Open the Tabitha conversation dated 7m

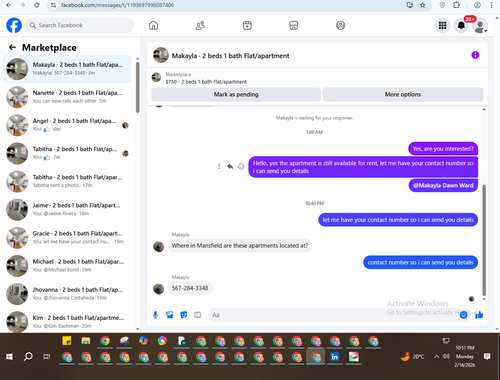[x=67, y=153]
